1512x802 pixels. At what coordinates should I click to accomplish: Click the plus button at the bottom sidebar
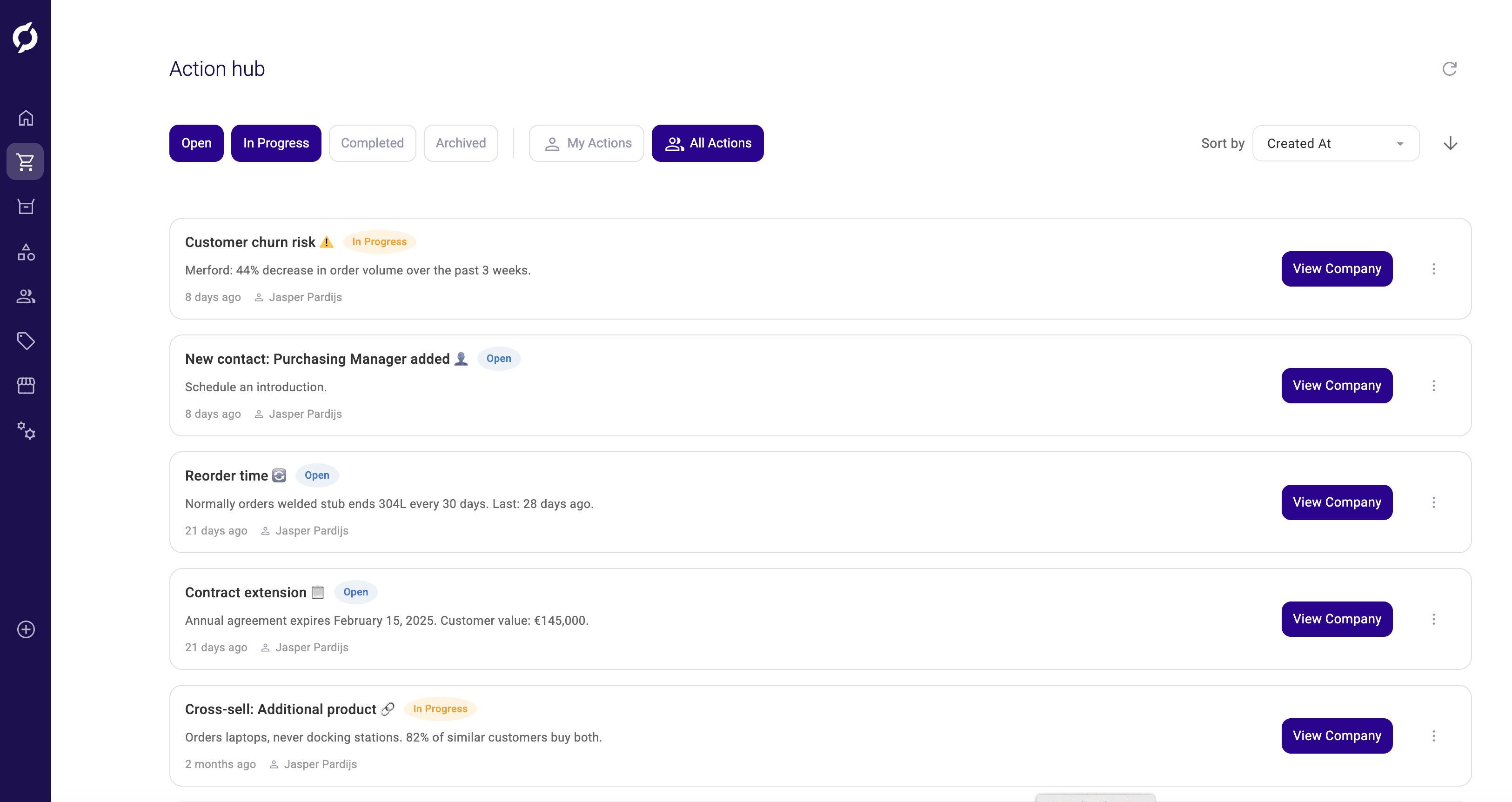point(26,629)
